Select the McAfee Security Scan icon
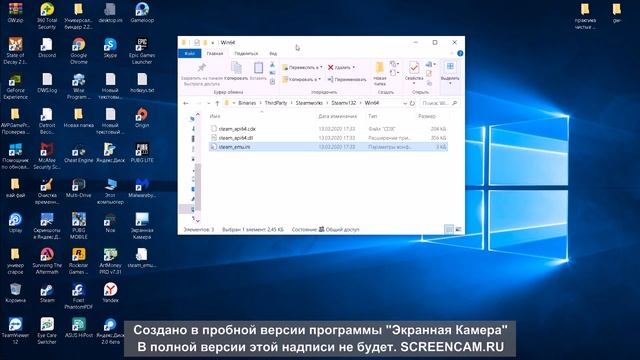This screenshot has width=640, height=360. click(x=47, y=156)
